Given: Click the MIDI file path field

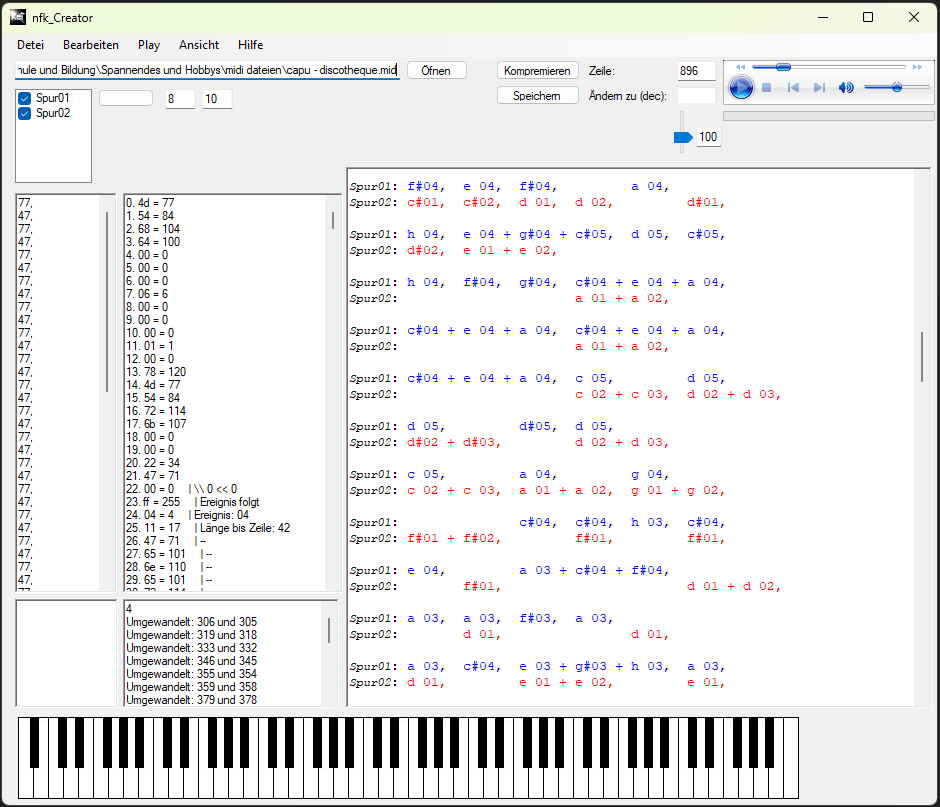Looking at the screenshot, I should 207,70.
